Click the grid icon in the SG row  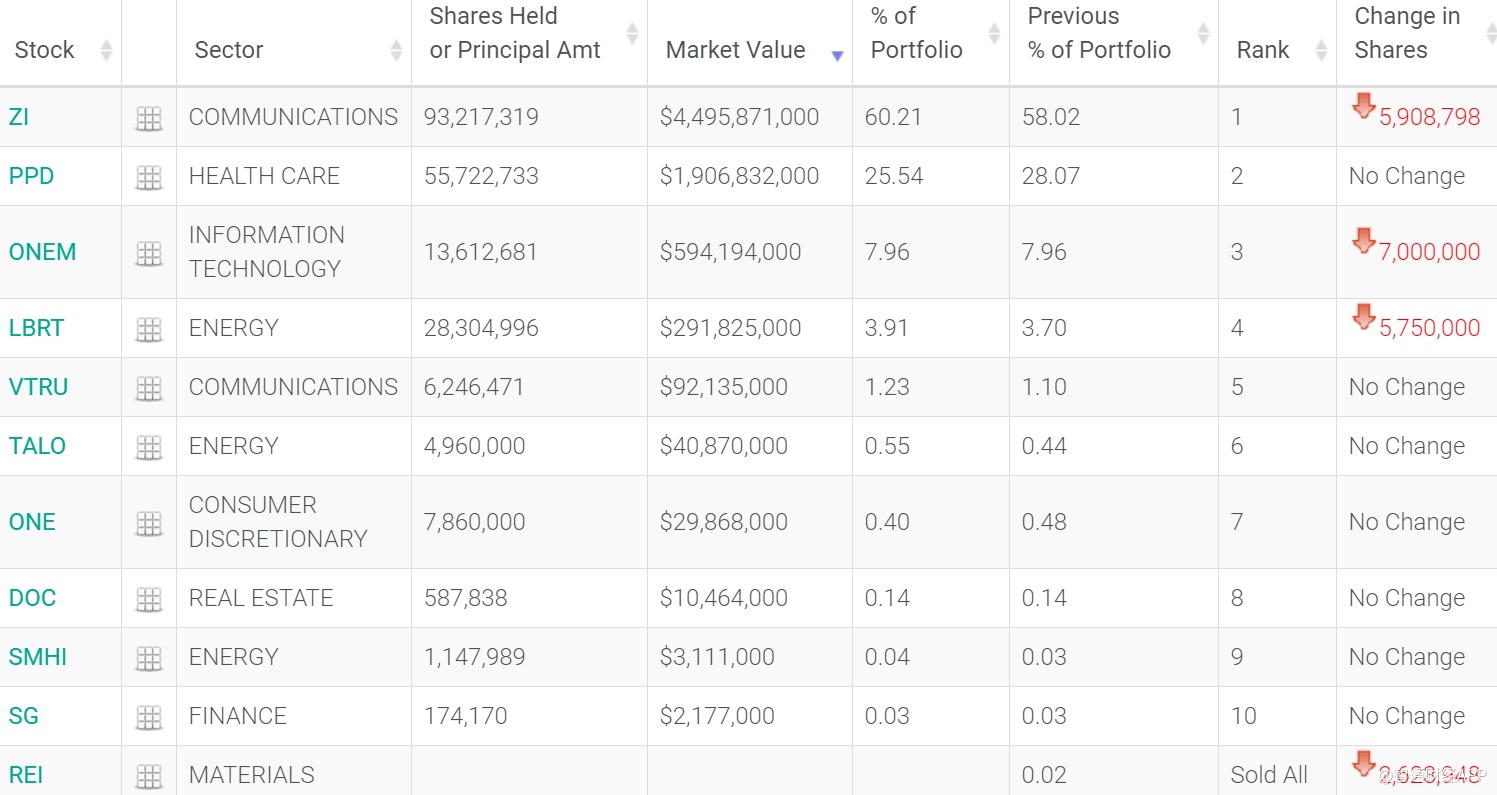149,717
